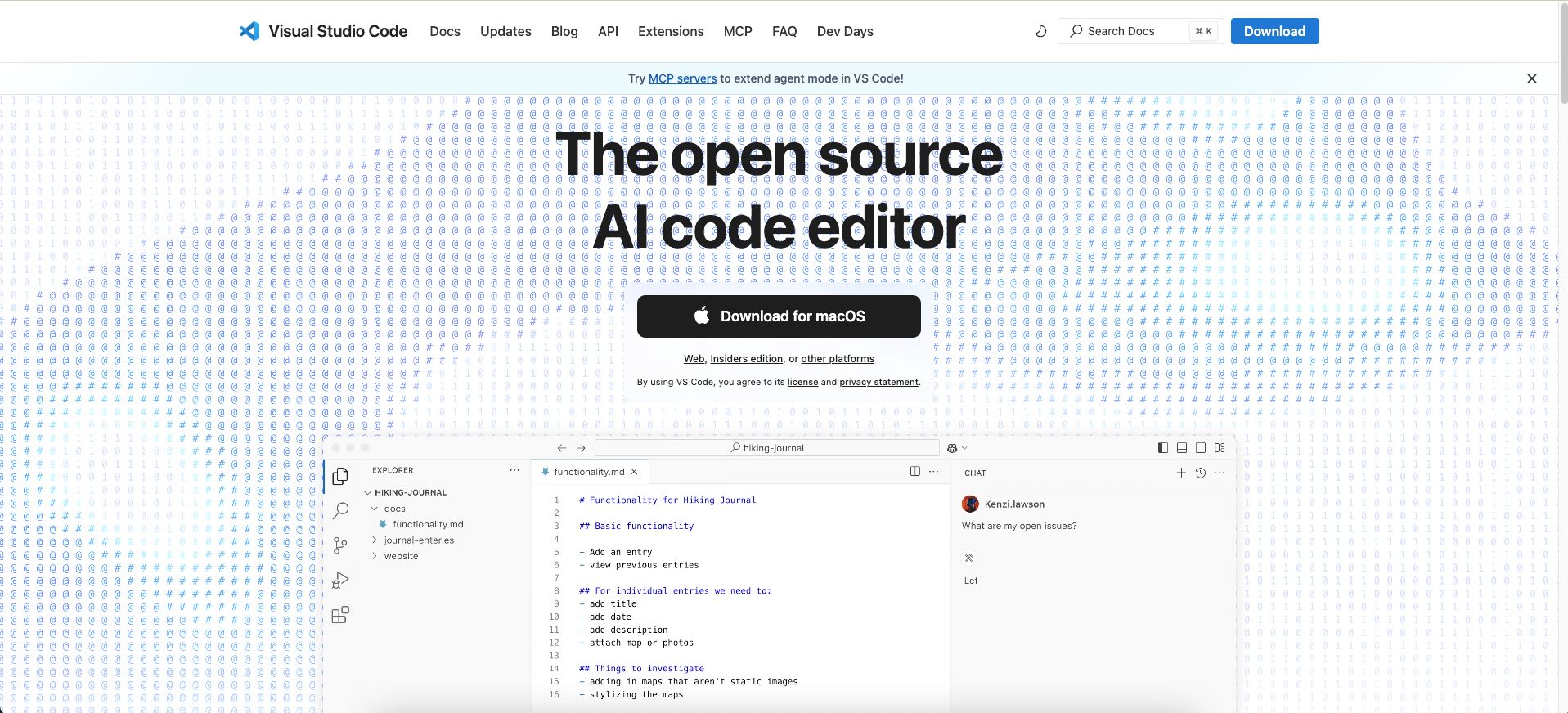The width and height of the screenshot is (1568, 713).
Task: Click the tools icon in chat response
Action: click(969, 558)
